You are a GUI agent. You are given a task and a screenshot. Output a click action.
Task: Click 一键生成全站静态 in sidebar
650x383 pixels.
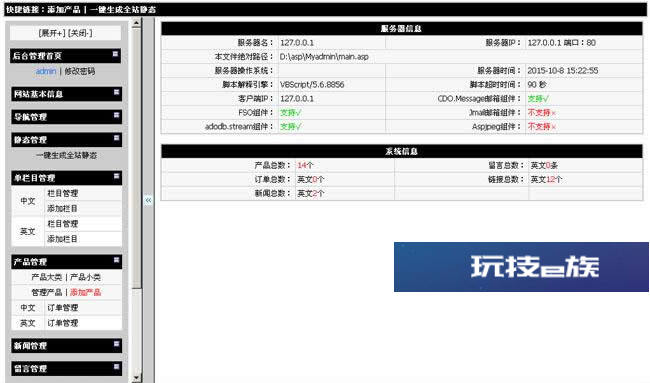(66, 155)
